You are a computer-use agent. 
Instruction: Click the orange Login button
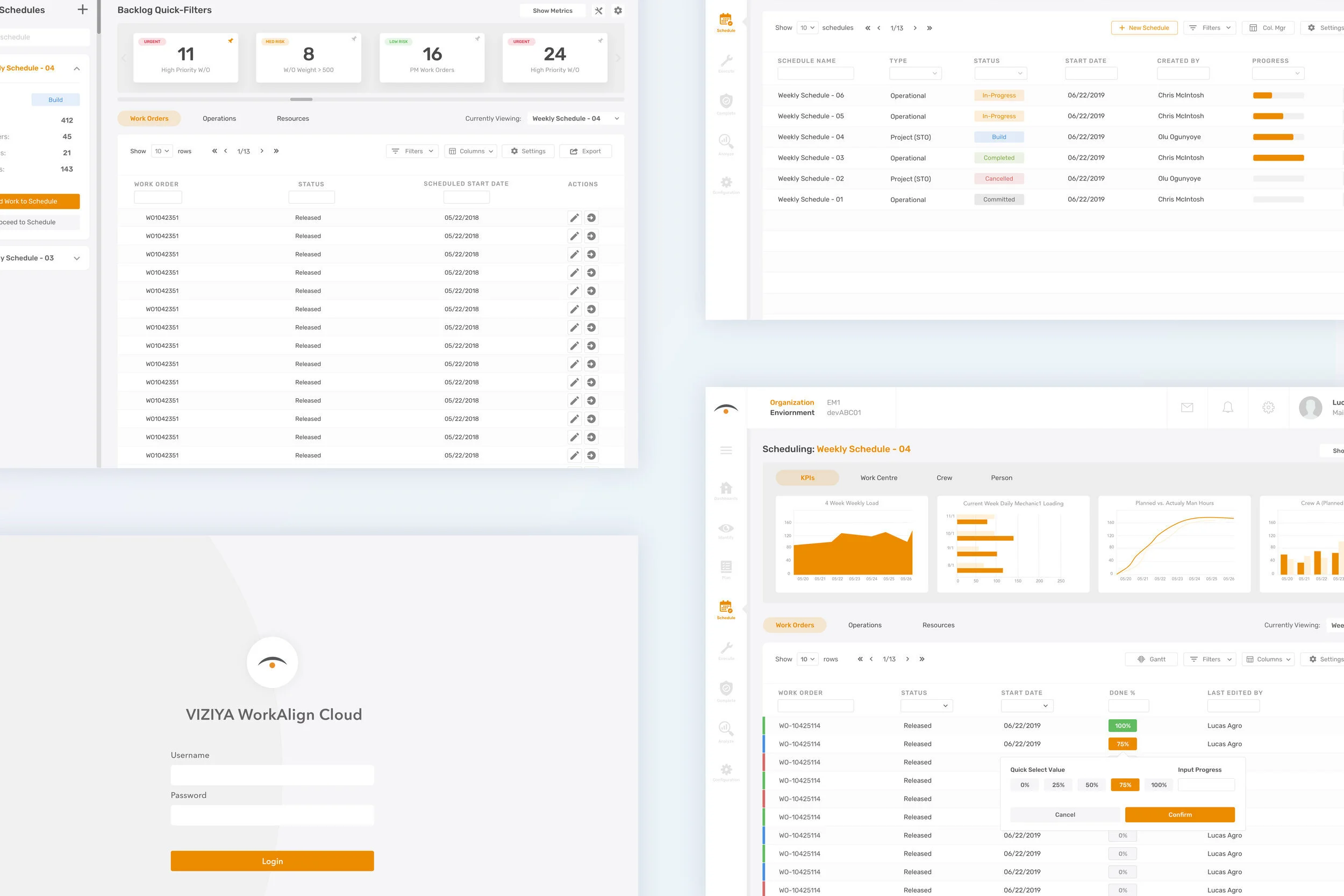[272, 861]
